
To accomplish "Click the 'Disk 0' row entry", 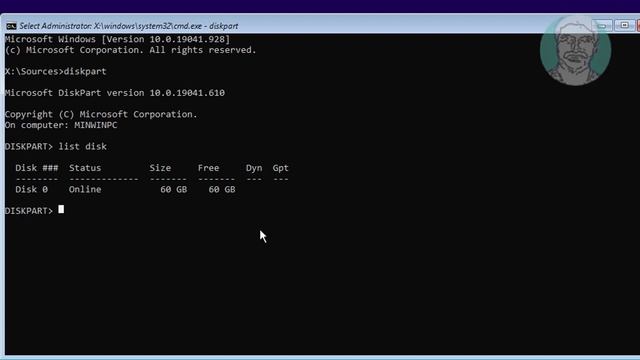I will pyautogui.click(x=31, y=189).
